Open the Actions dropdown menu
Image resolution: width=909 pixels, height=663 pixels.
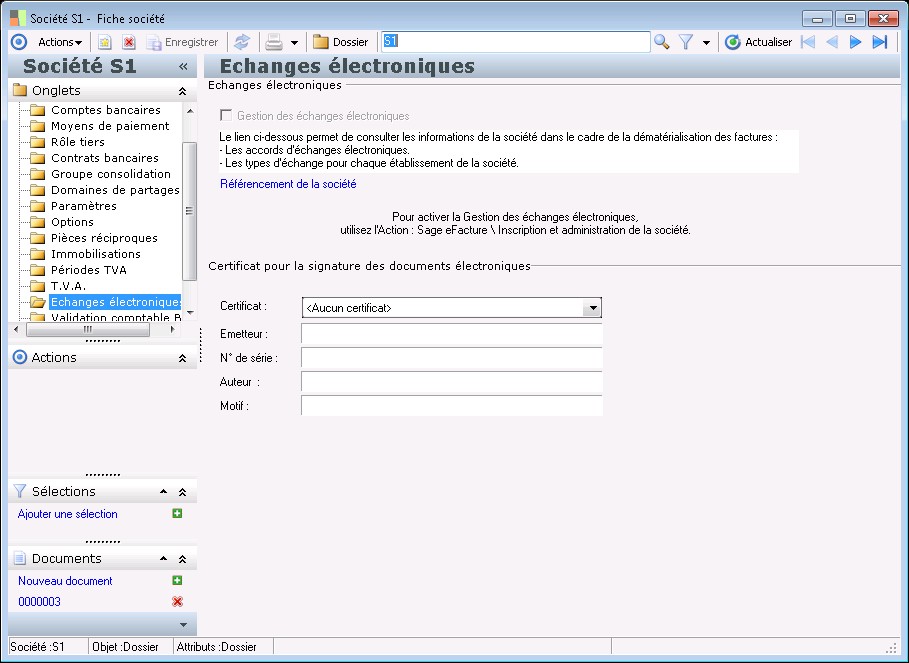(60, 42)
